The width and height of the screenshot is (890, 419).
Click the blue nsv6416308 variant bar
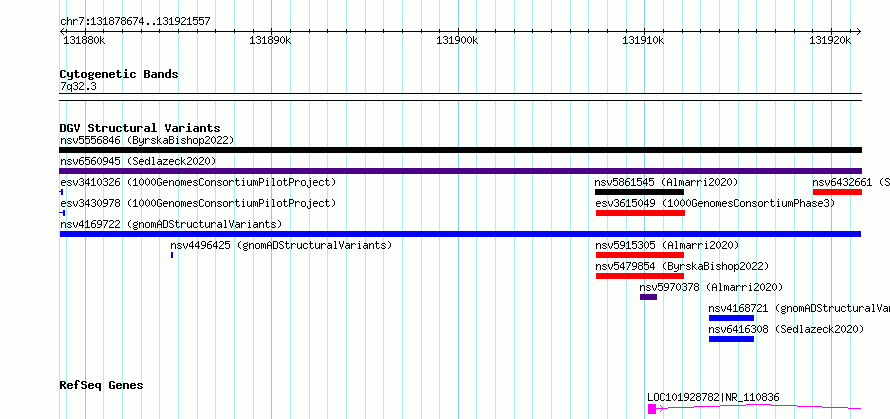pos(732,339)
